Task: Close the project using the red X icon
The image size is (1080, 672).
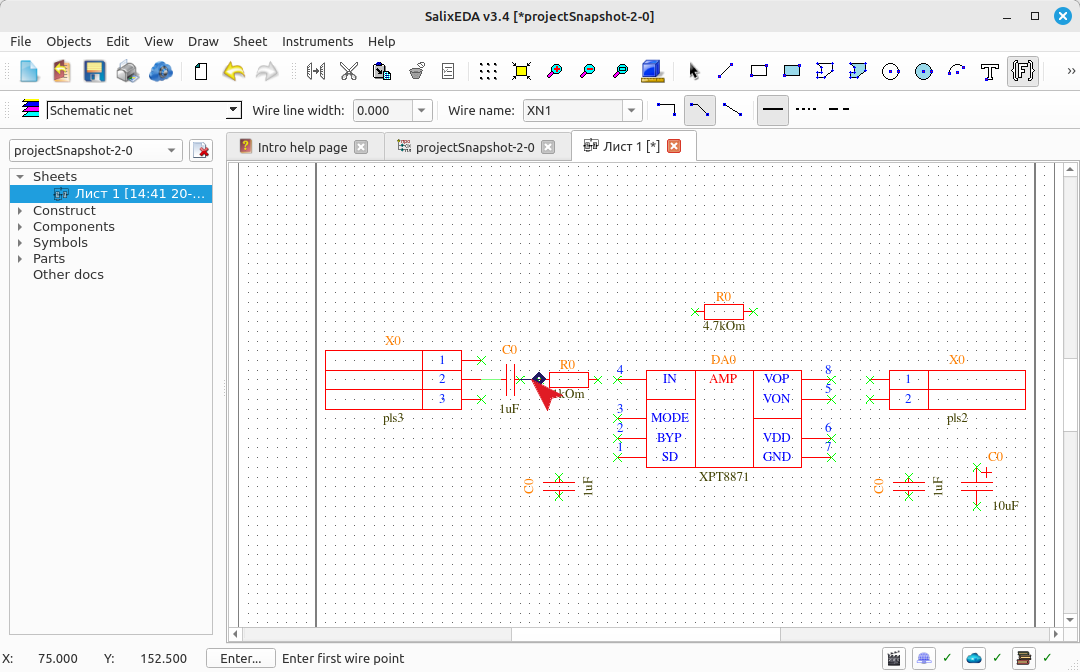Action: [x=200, y=150]
